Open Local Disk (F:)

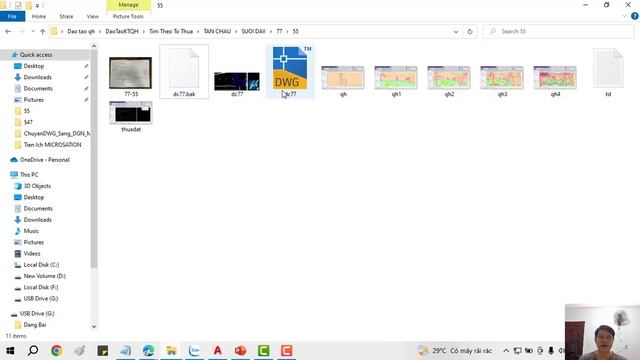tap(41, 287)
